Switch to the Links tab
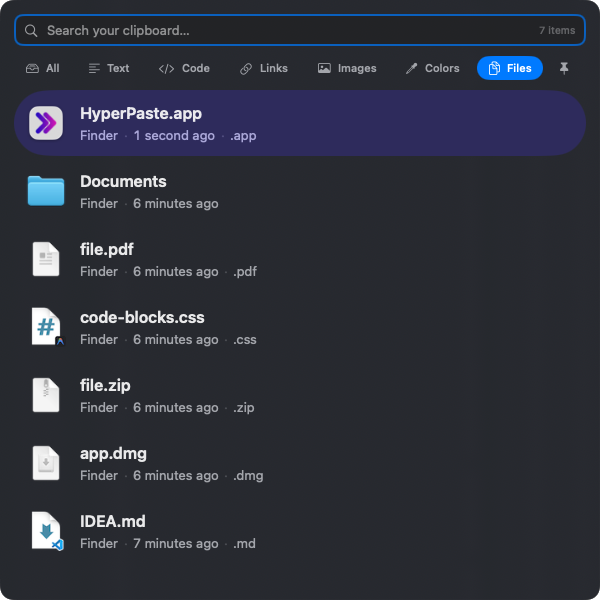Viewport: 600px width, 600px height. coord(264,68)
